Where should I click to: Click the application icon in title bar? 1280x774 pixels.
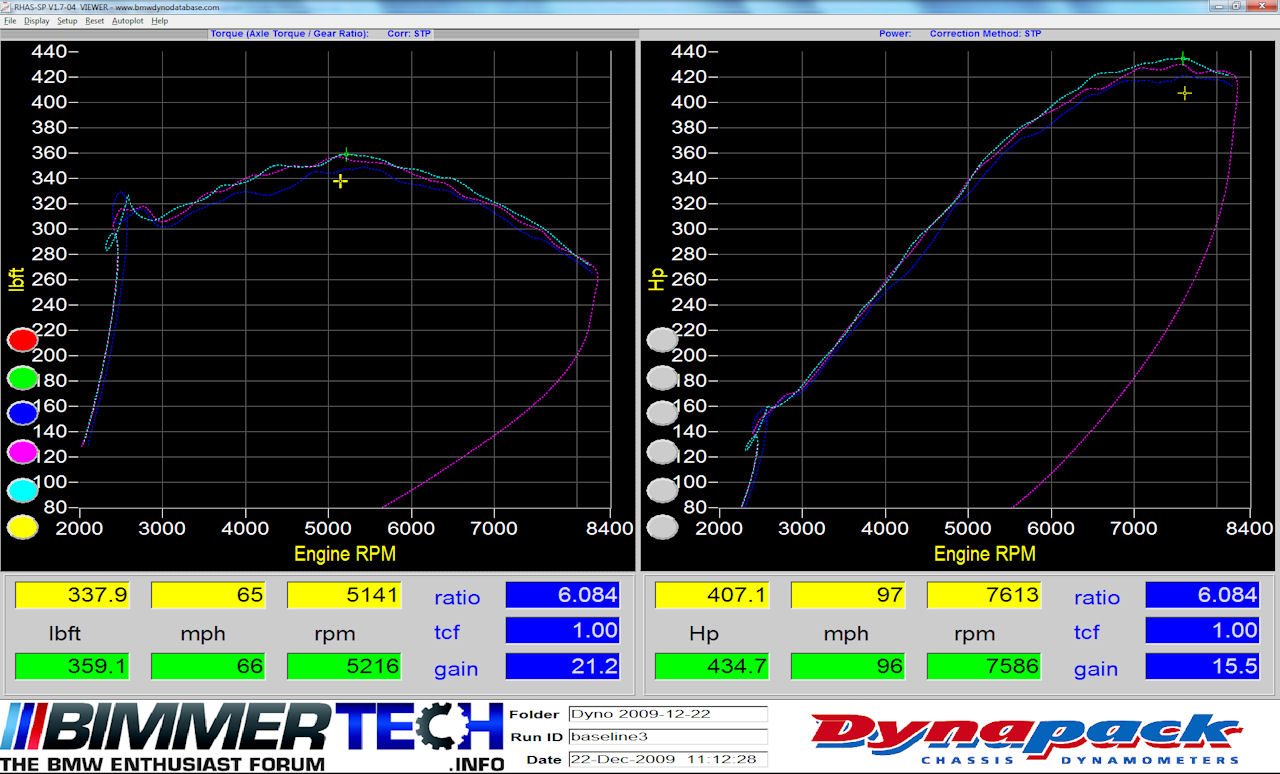(7, 6)
